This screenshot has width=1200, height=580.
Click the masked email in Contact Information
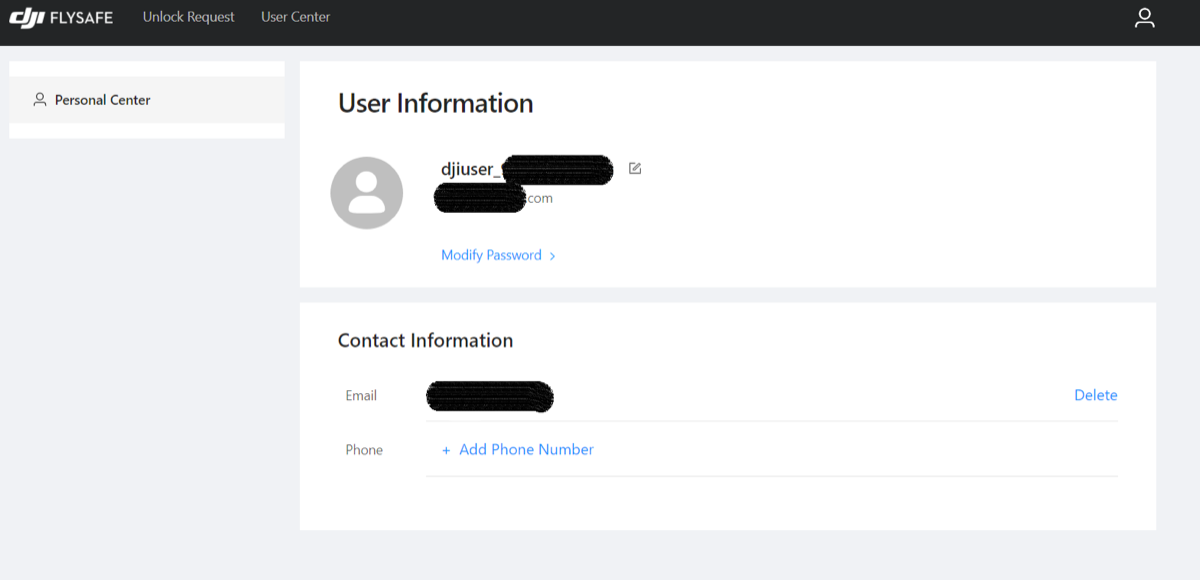point(490,396)
